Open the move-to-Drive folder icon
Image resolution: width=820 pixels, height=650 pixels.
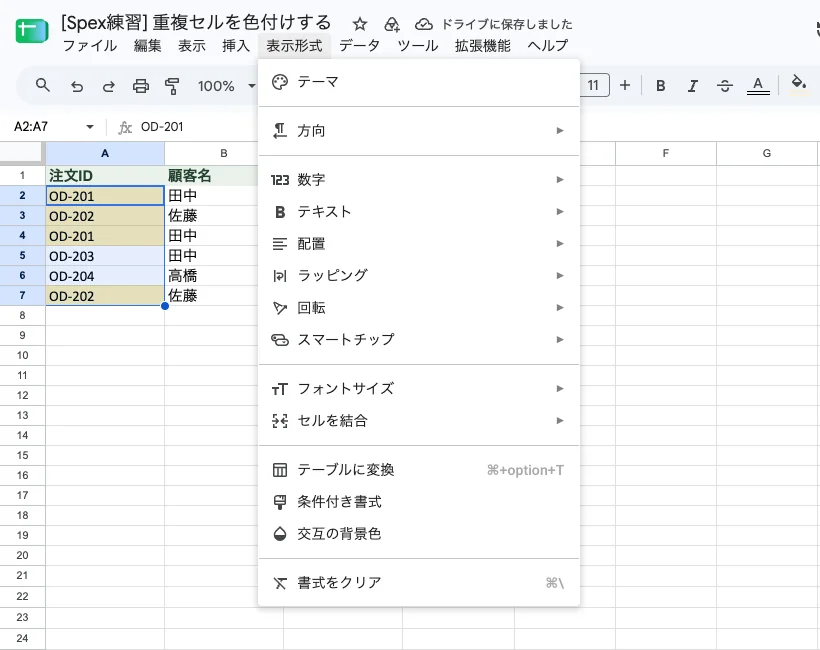click(392, 24)
